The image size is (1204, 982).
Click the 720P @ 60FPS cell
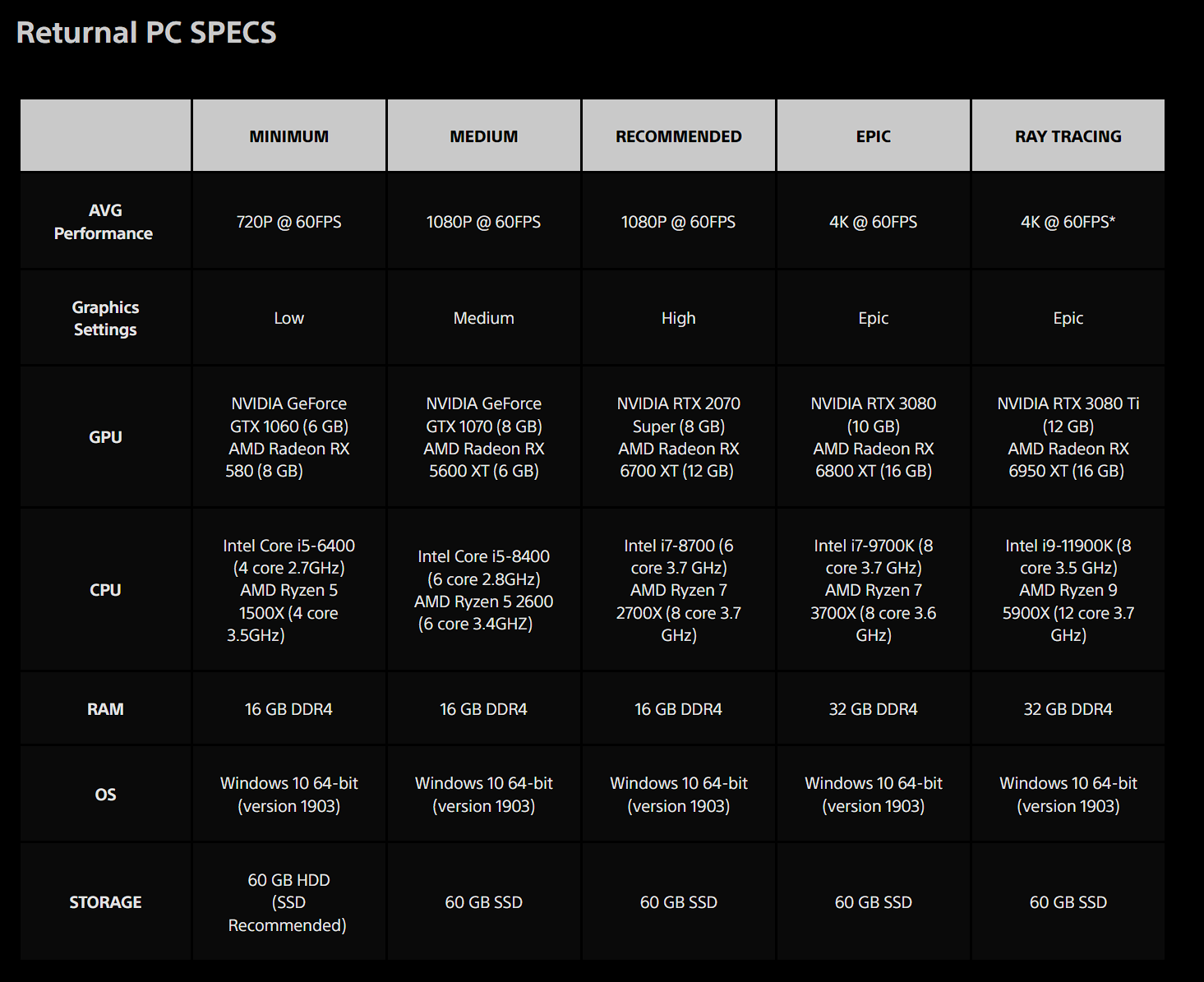pyautogui.click(x=288, y=222)
